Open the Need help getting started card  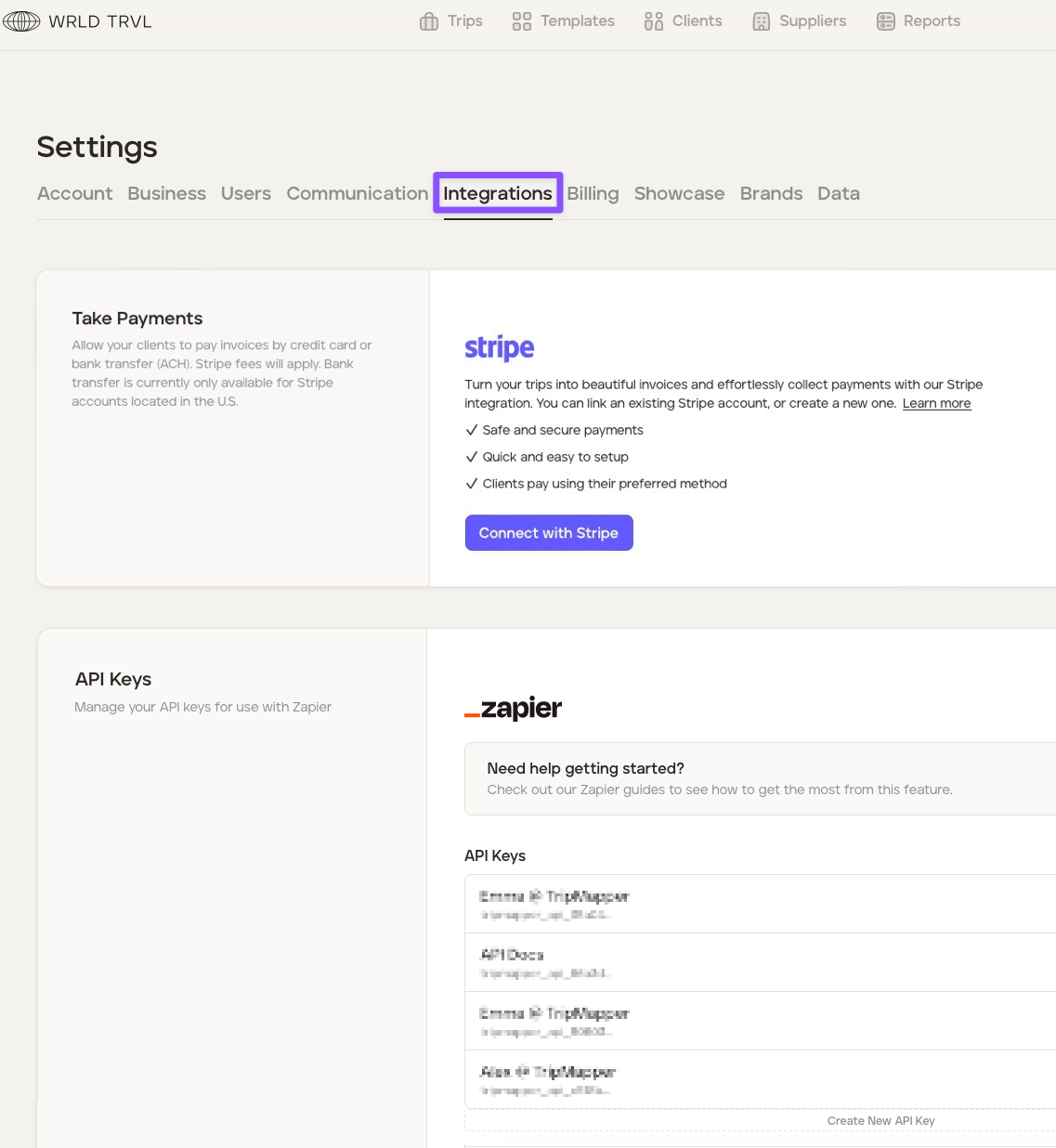pyautogui.click(x=720, y=778)
